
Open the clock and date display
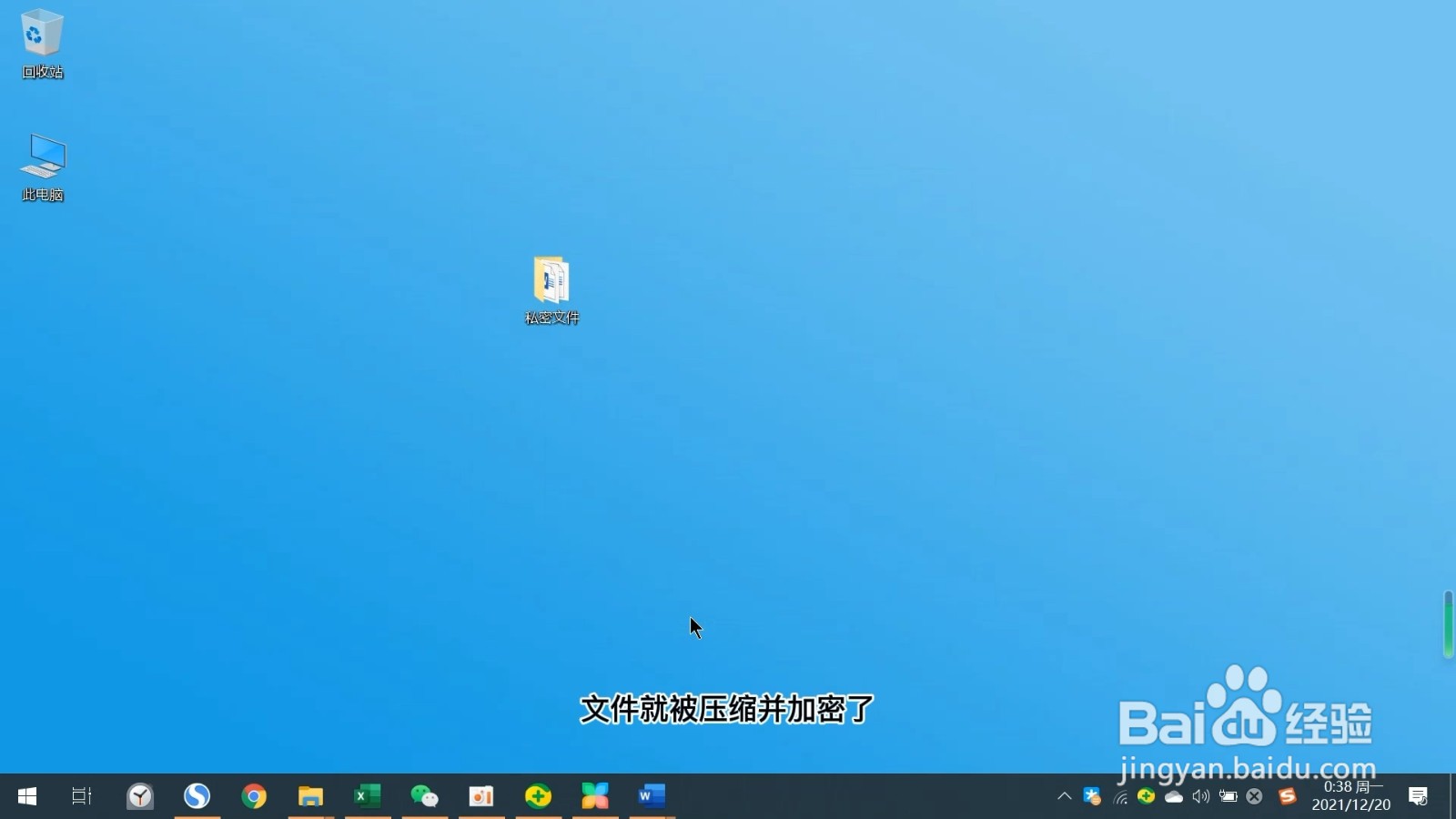pyautogui.click(x=1350, y=796)
